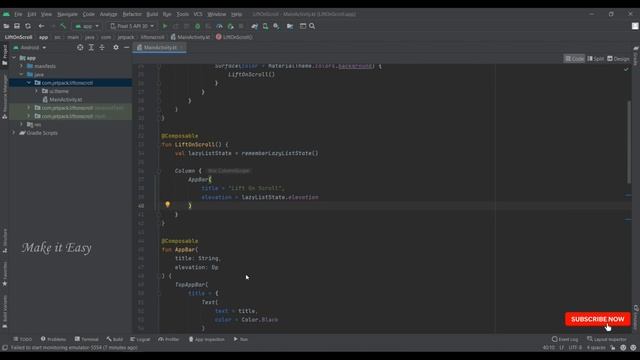Image resolution: width=640 pixels, height=360 pixels.
Task: Open Project panel settings gear
Action: pos(116,47)
